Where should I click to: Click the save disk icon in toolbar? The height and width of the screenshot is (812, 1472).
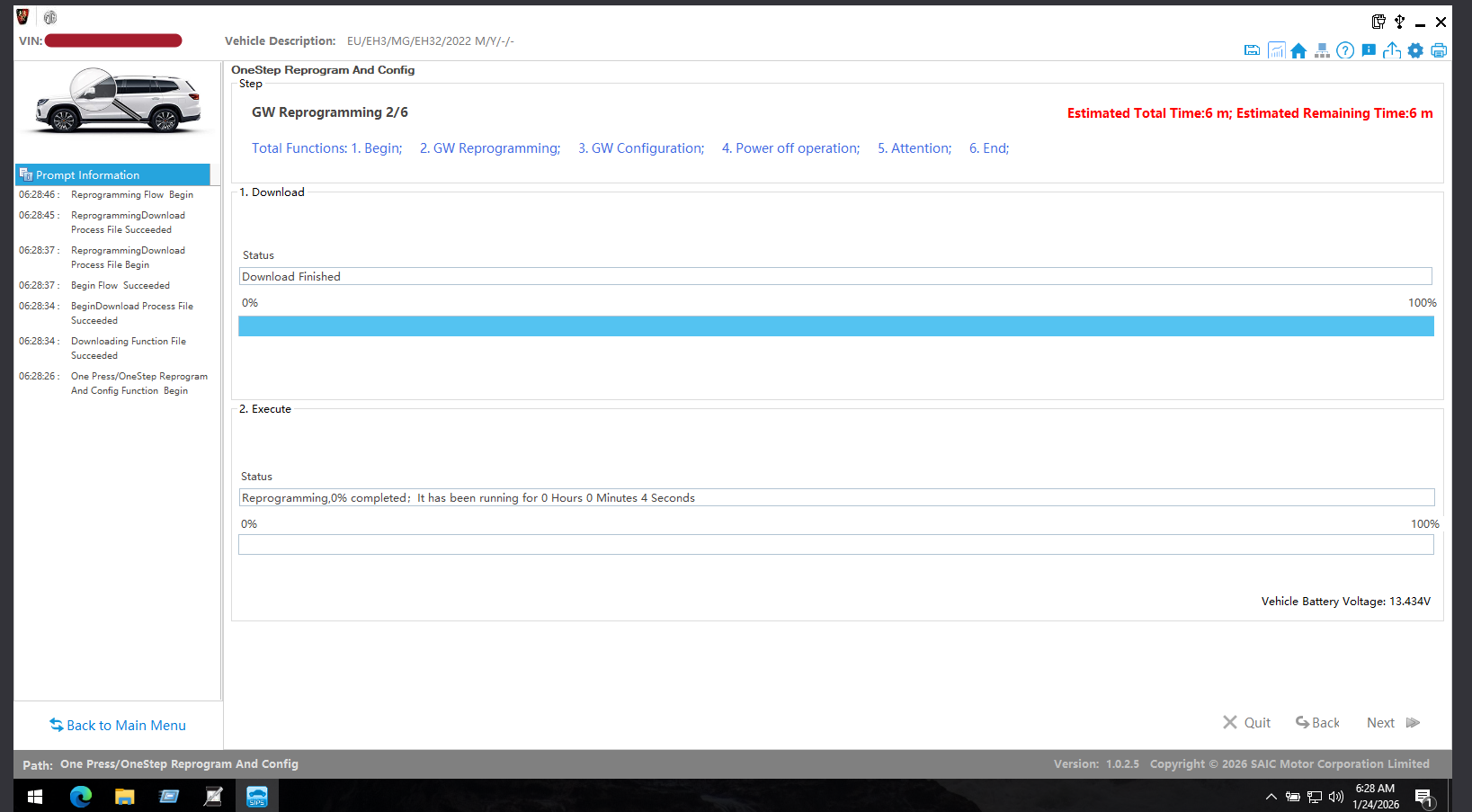(1252, 50)
